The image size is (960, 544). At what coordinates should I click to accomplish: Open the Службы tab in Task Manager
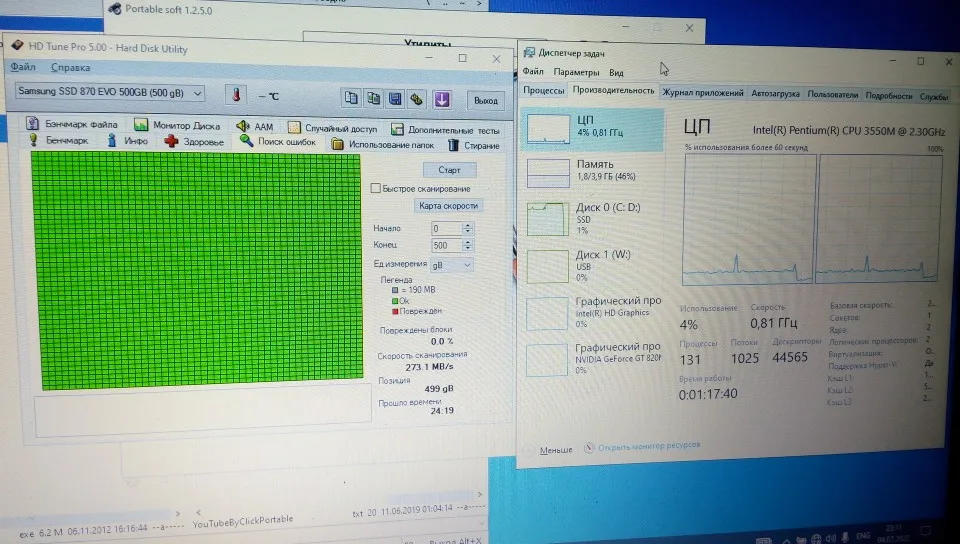point(934,97)
